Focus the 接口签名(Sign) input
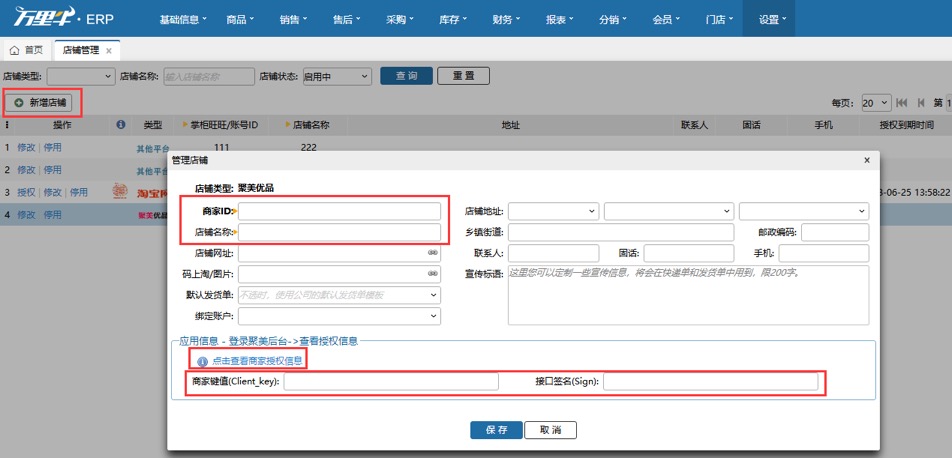The width and height of the screenshot is (952, 458). coord(710,381)
